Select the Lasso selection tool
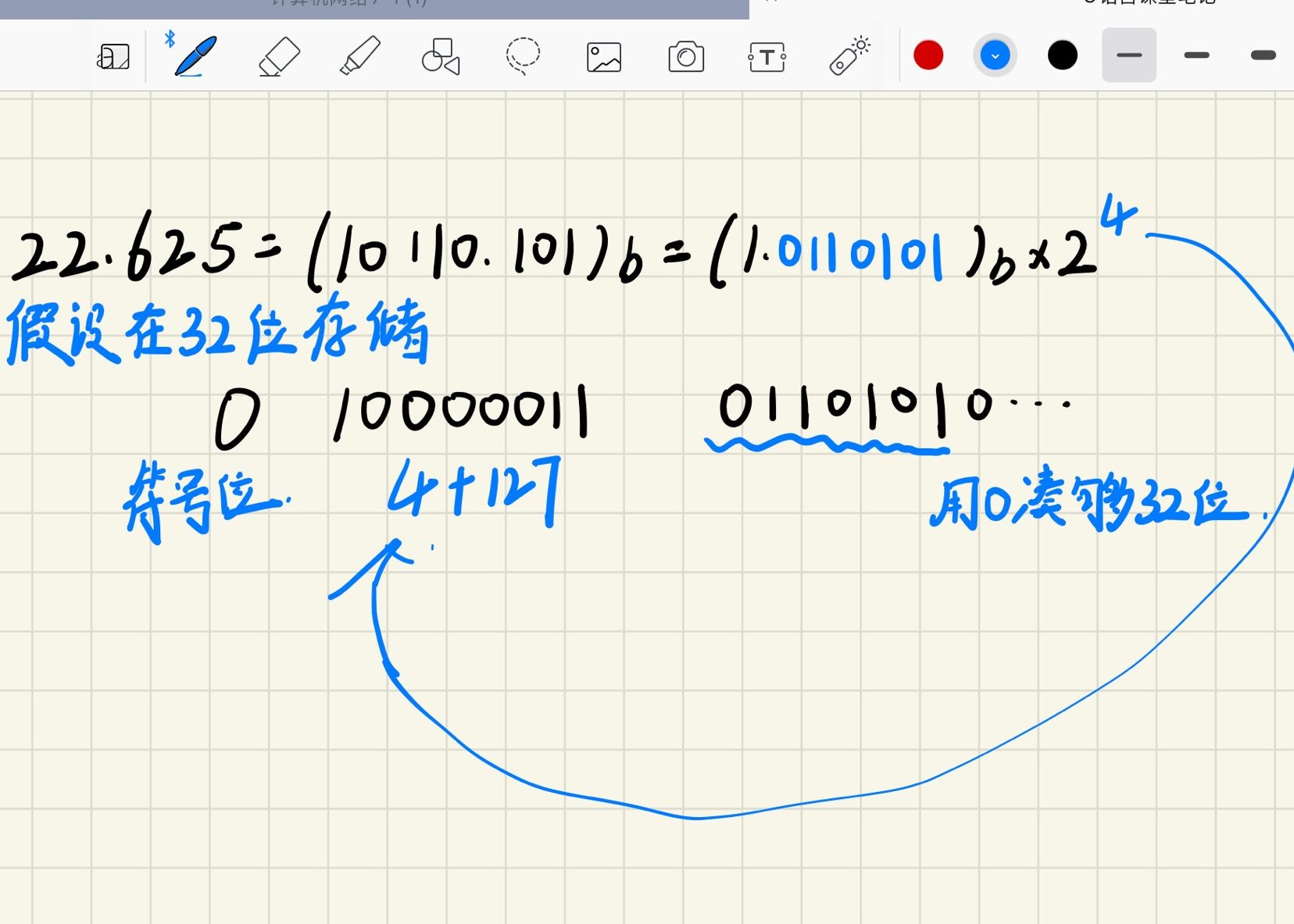 click(x=523, y=55)
